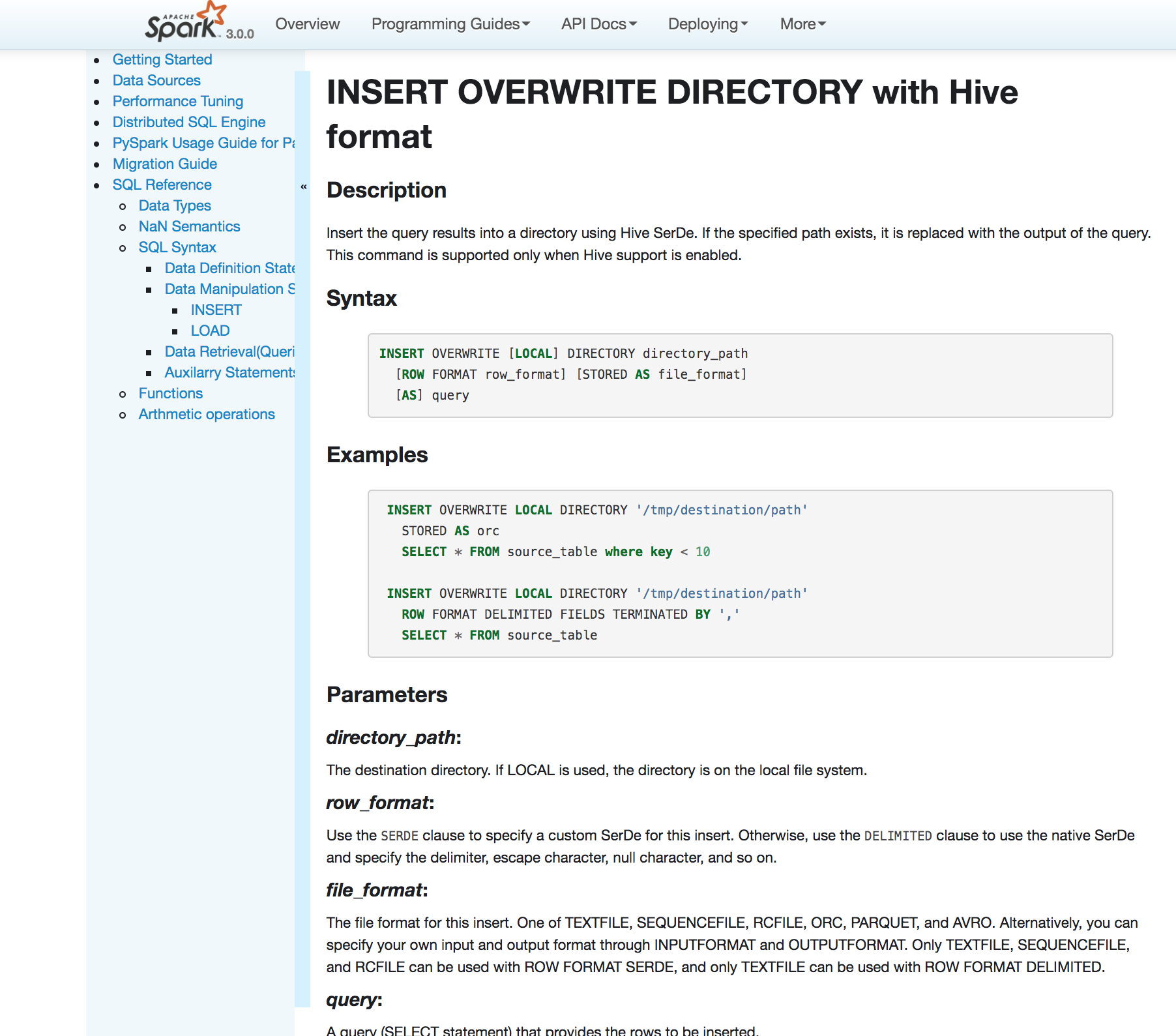Open Performance Tuning page
This screenshot has width=1176, height=1036.
[x=178, y=101]
